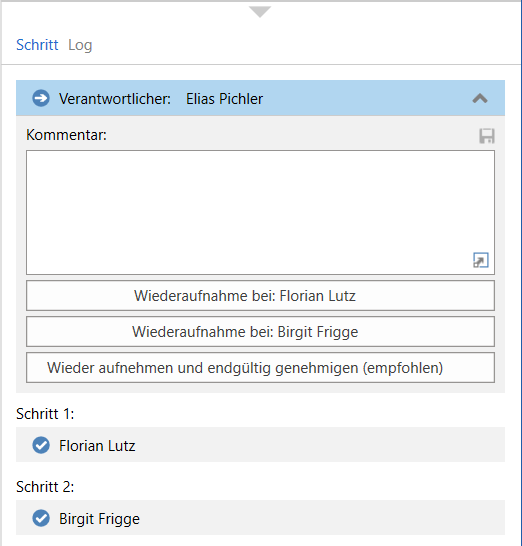The height and width of the screenshot is (546, 522).
Task: Click the save comment floppy disk icon
Action: point(487,136)
